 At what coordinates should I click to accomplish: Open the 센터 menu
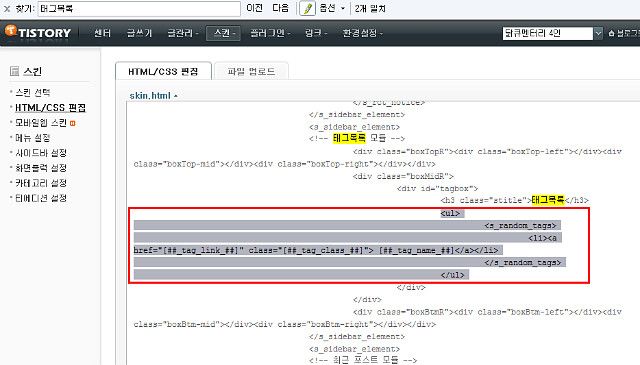tap(102, 33)
